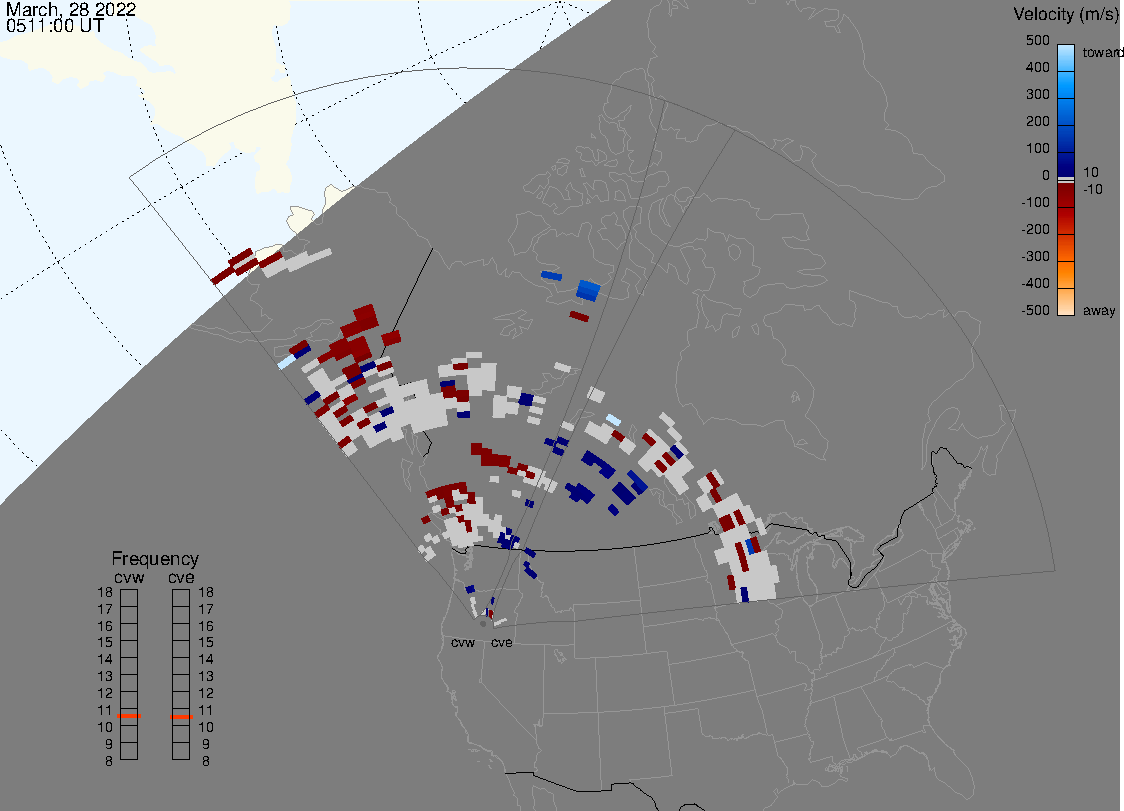Select the 300 velocity tick label
The height and width of the screenshot is (811, 1124).
[1037, 95]
